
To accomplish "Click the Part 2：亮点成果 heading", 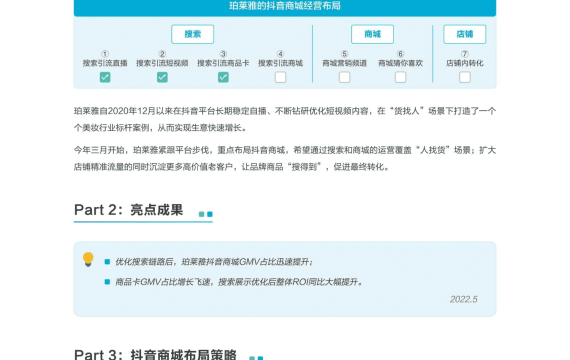I will pos(129,210).
